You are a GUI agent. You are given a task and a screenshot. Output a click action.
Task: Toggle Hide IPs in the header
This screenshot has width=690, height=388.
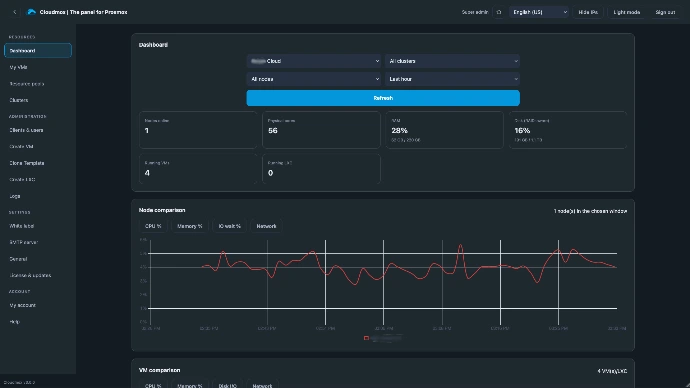[x=588, y=12]
